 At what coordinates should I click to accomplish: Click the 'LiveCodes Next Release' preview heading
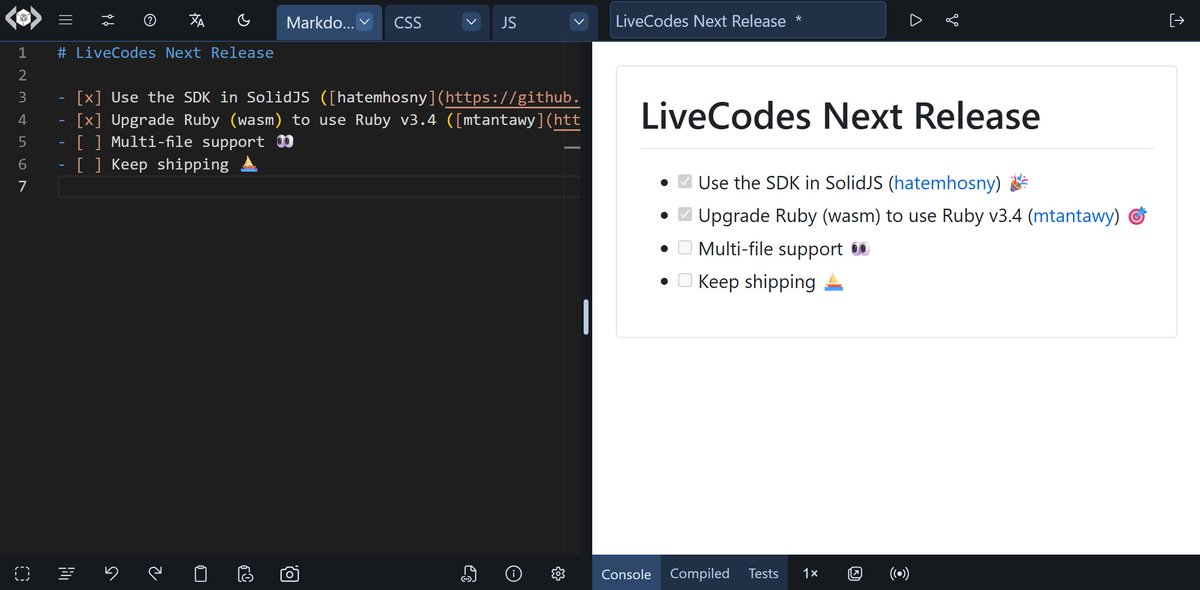tap(840, 116)
